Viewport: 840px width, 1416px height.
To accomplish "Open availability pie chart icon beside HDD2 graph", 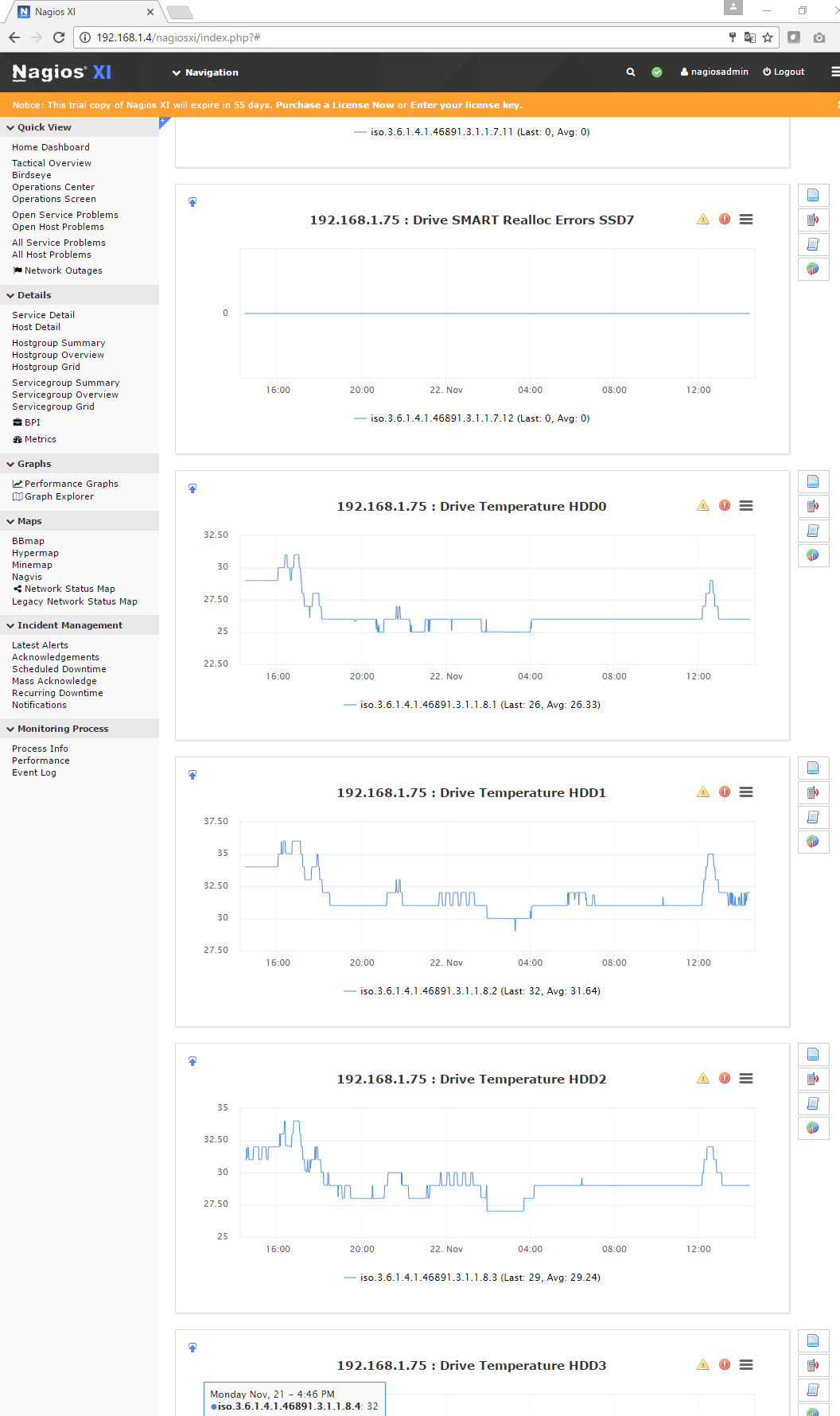I will 813,1129.
